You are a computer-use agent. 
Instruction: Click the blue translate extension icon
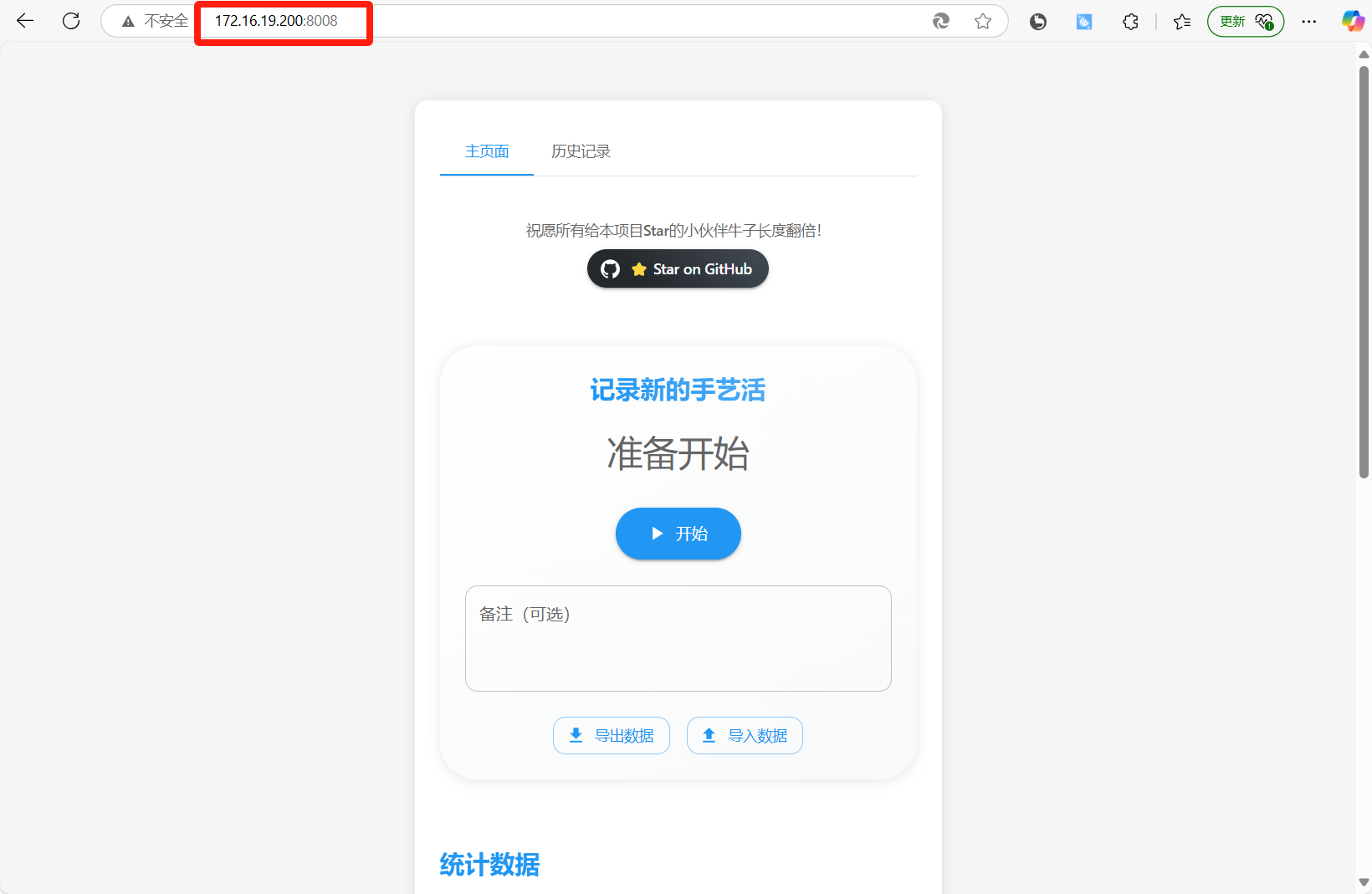point(1084,22)
